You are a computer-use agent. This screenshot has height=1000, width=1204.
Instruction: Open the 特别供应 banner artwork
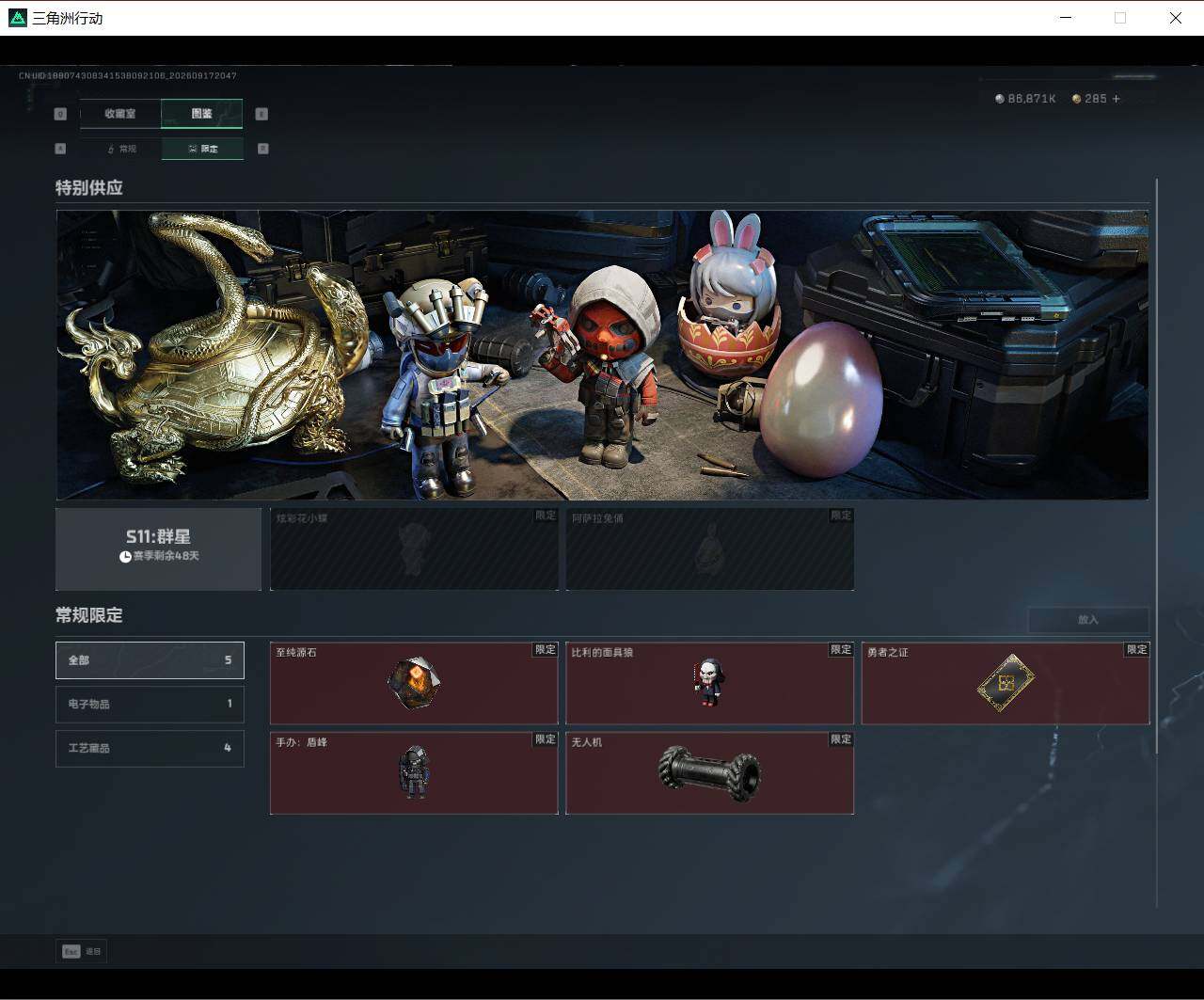pos(602,355)
